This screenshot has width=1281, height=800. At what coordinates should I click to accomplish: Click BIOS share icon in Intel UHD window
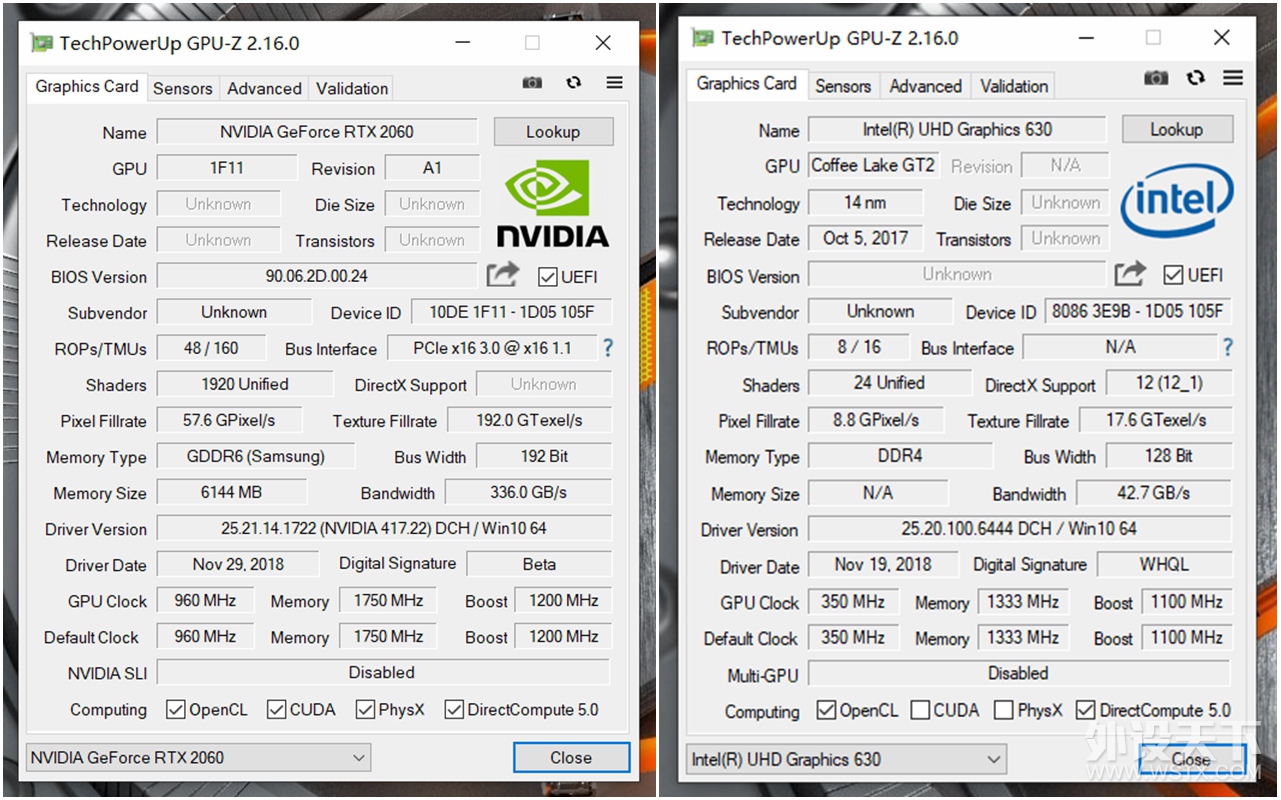pos(1130,272)
